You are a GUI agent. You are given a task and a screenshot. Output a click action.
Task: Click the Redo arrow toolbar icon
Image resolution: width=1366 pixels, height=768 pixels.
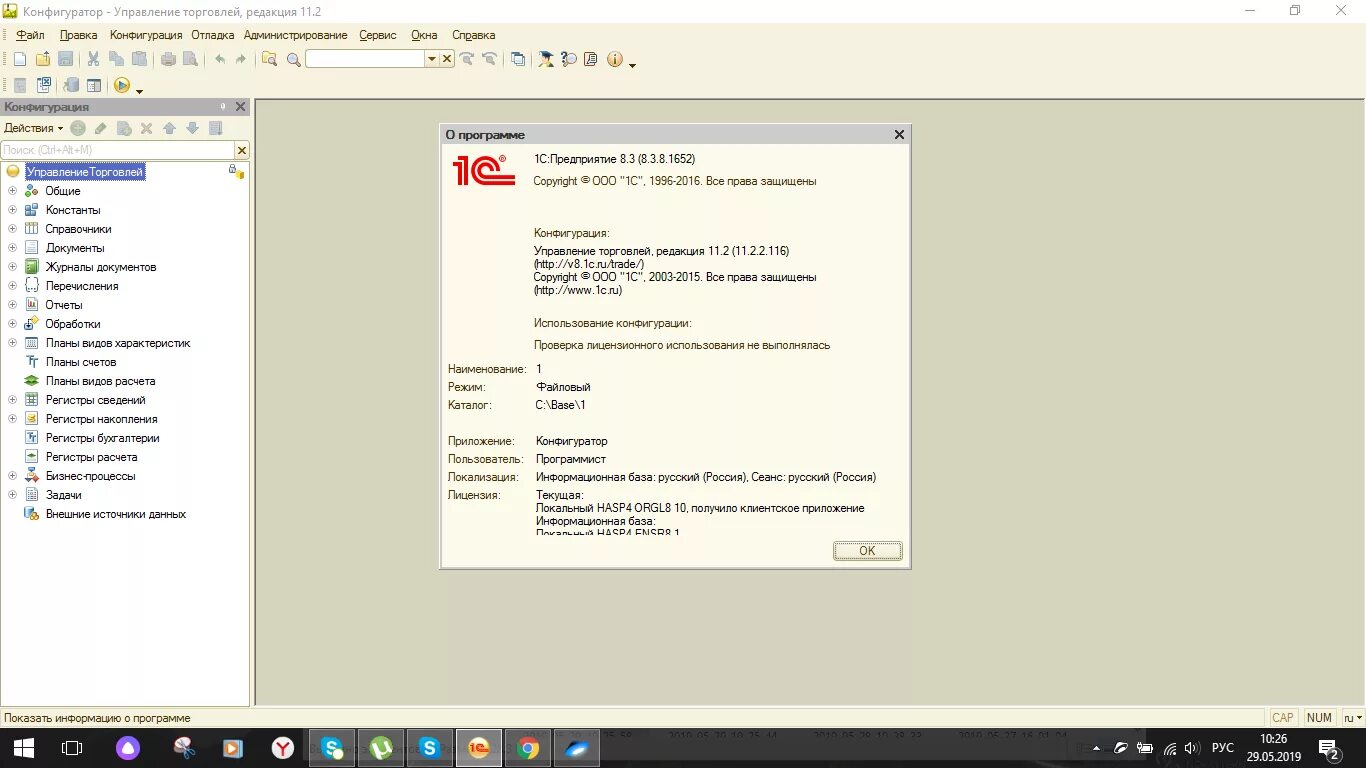(x=241, y=59)
